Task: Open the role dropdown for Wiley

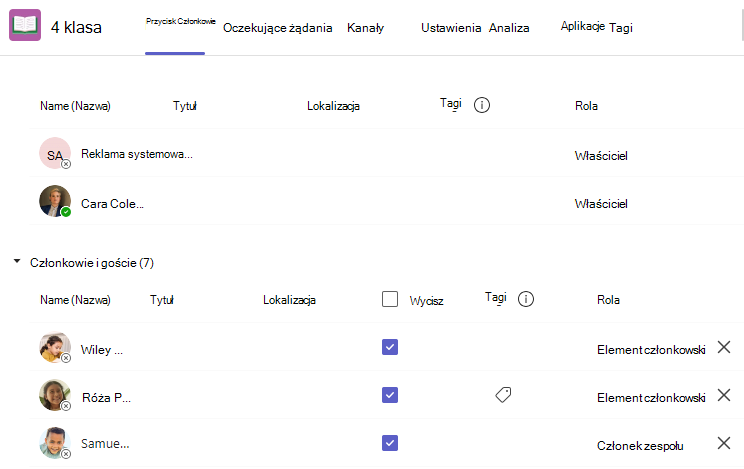Action: pyautogui.click(x=651, y=350)
